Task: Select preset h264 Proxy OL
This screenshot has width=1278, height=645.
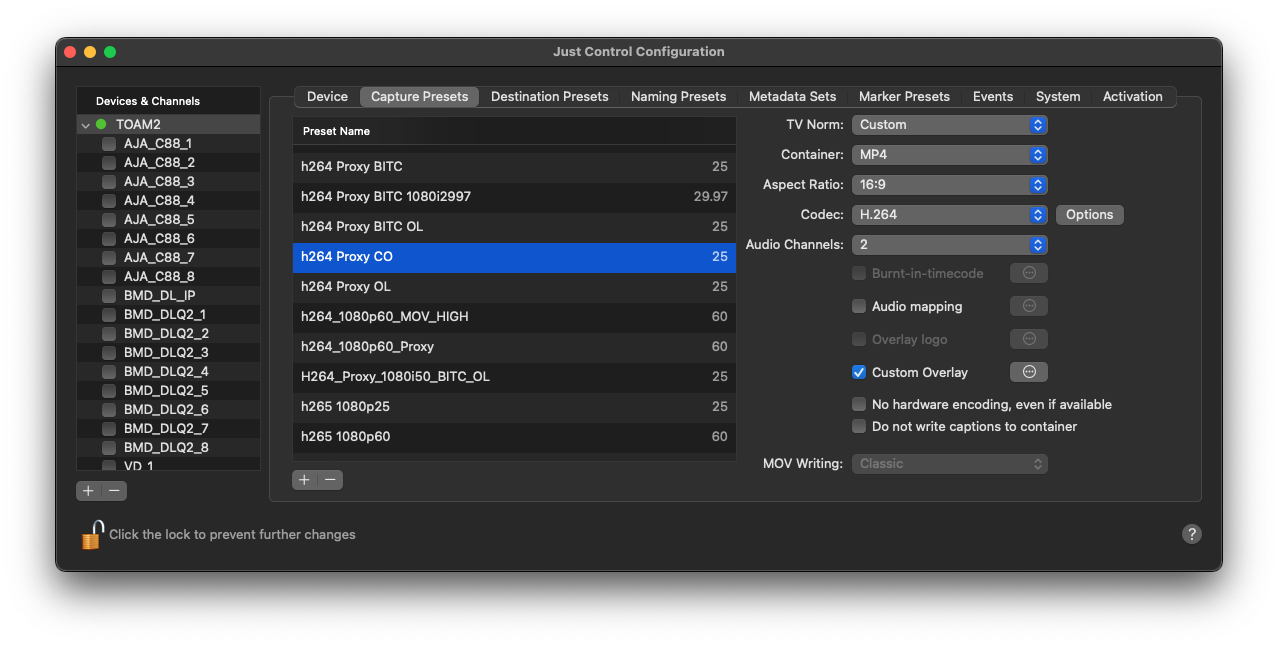Action: (x=514, y=287)
